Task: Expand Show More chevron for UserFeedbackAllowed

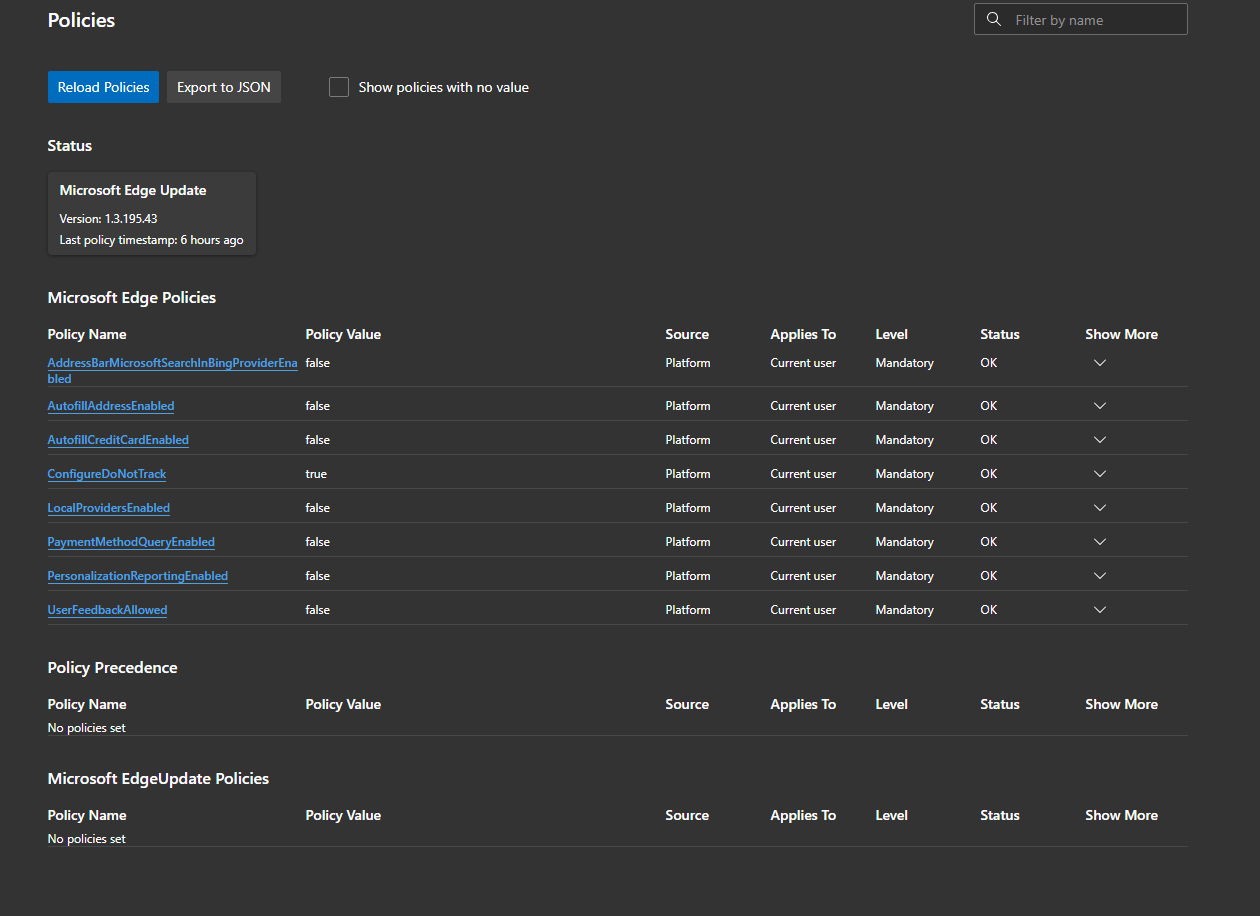Action: tap(1100, 610)
